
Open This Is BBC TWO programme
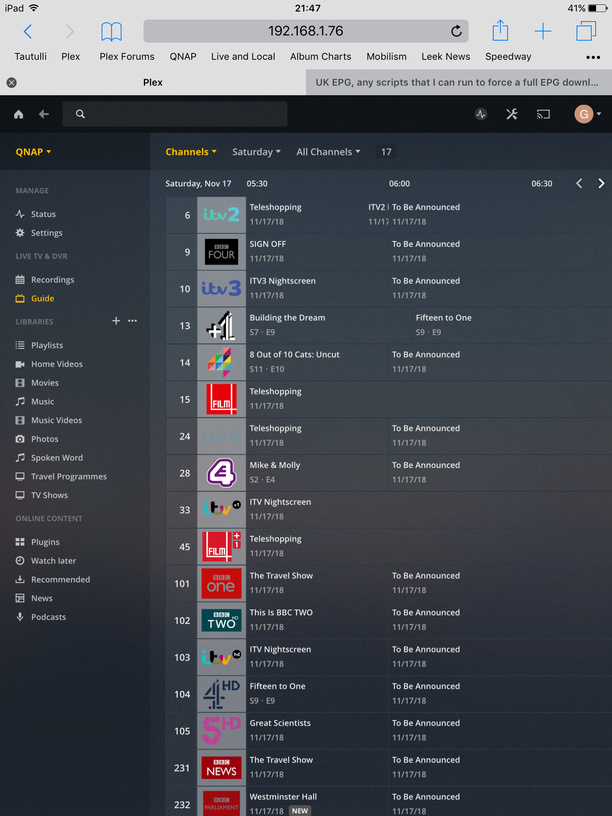(281, 613)
